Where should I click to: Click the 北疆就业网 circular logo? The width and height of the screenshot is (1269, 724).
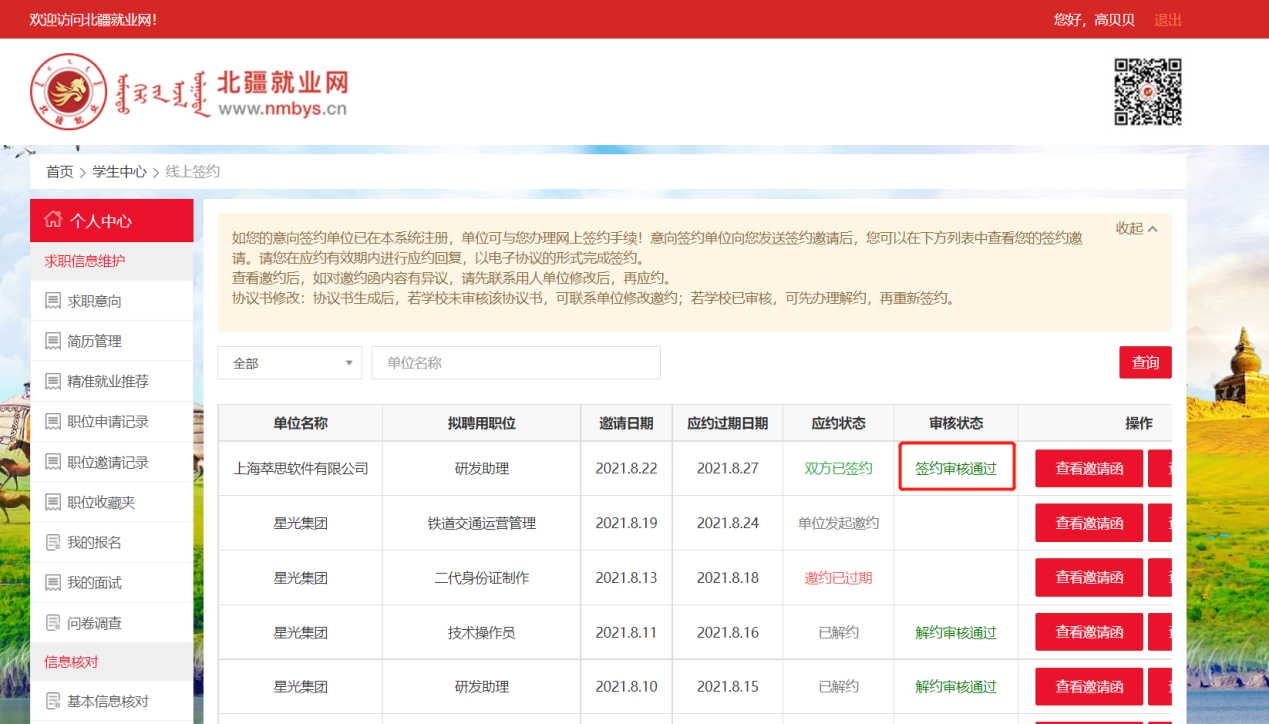(x=68, y=92)
